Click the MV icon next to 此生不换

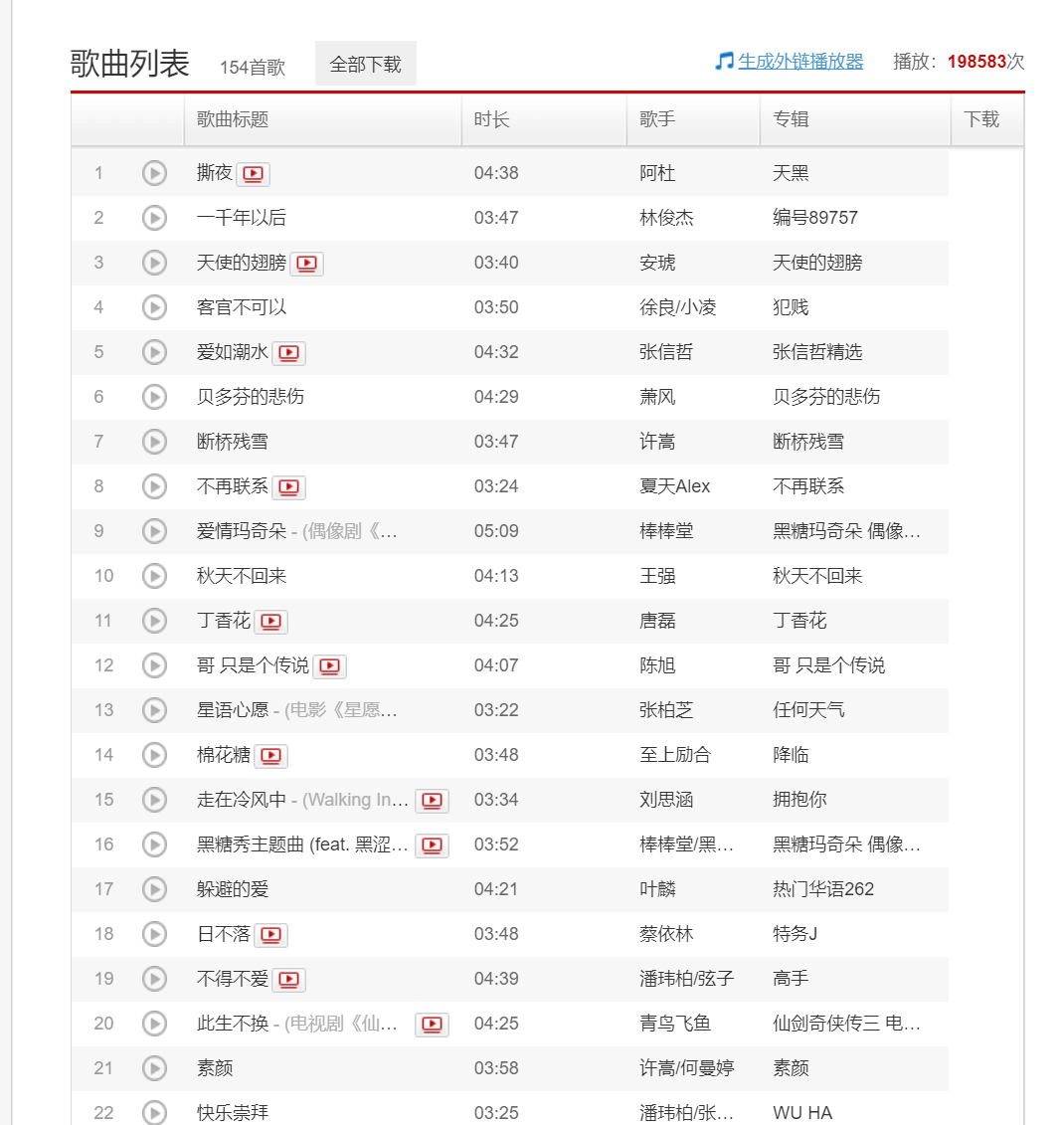[x=432, y=1024]
